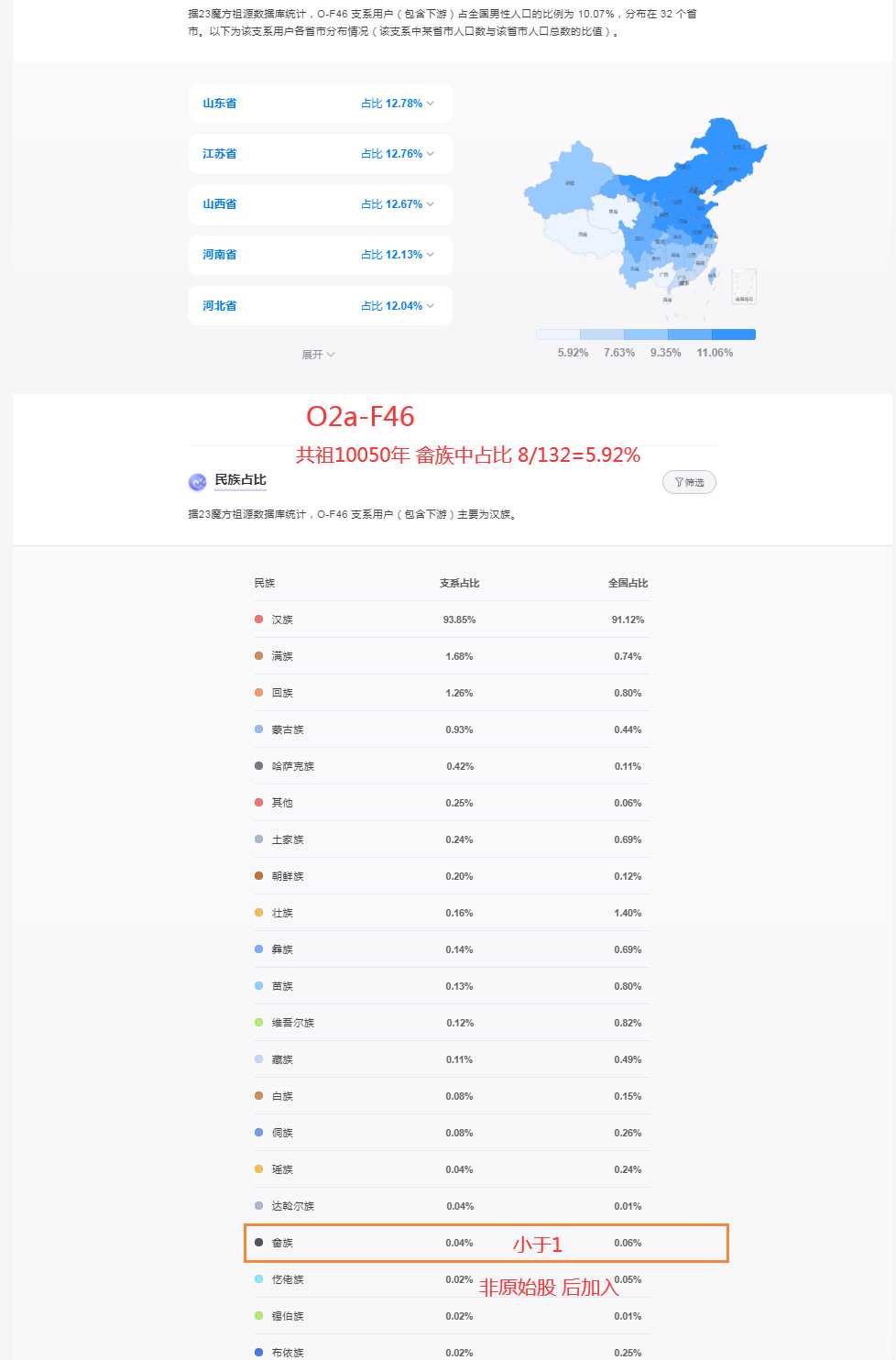The width and height of the screenshot is (896, 1360).
Task: Click the 支系占比 column header
Action: coord(459,583)
